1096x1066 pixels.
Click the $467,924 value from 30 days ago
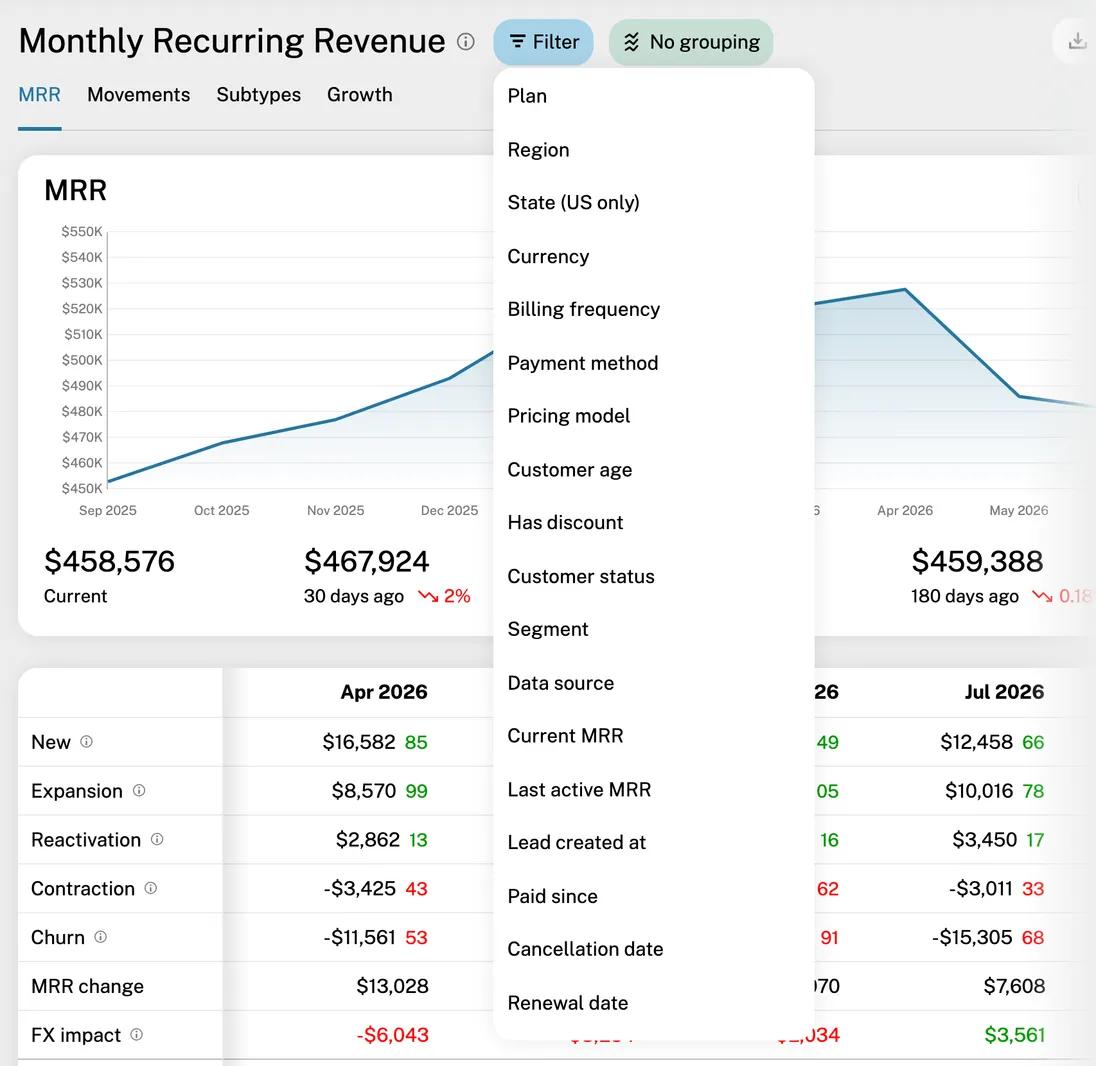(366, 561)
